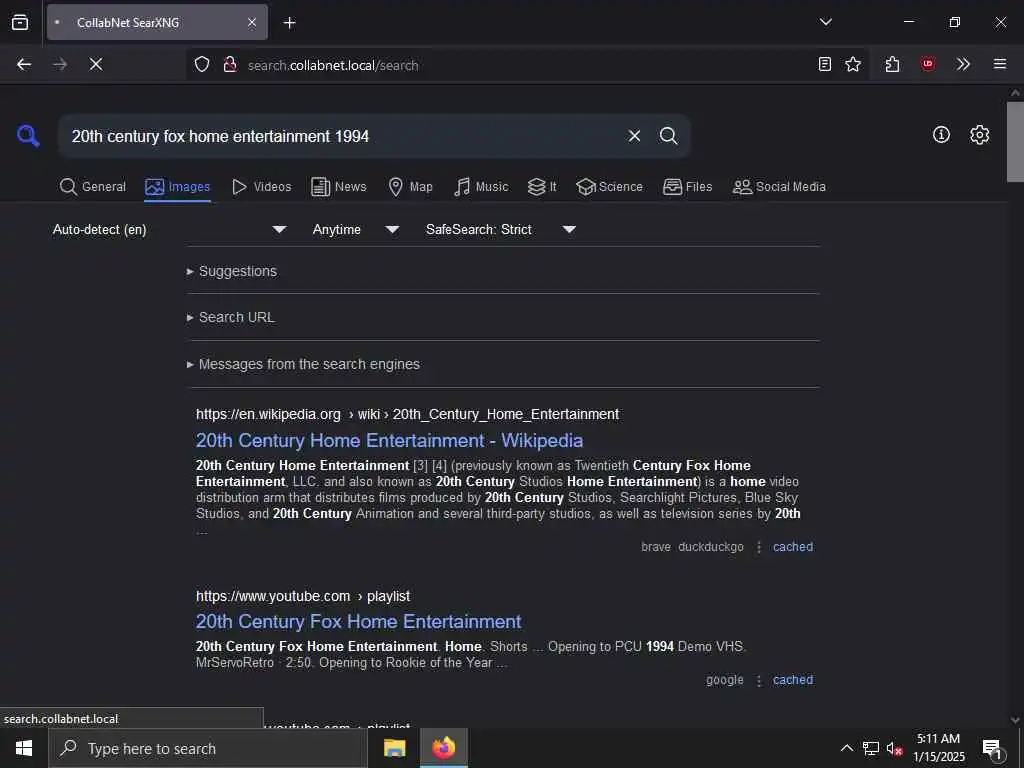Open muted volume tray icon
Image resolution: width=1024 pixels, height=768 pixels.
894,748
